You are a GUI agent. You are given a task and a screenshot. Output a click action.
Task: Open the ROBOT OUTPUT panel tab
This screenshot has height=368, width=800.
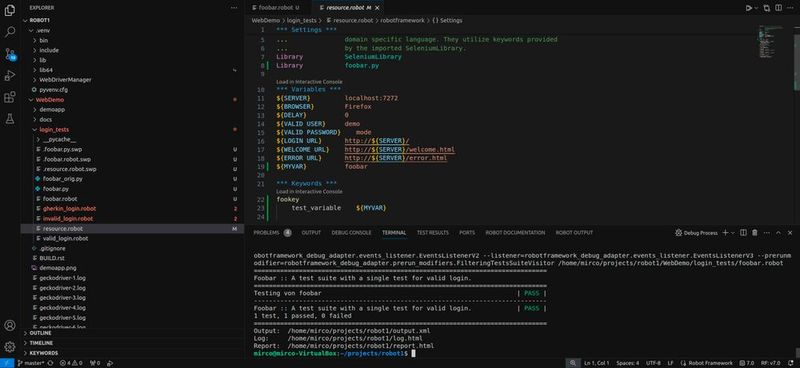(574, 232)
